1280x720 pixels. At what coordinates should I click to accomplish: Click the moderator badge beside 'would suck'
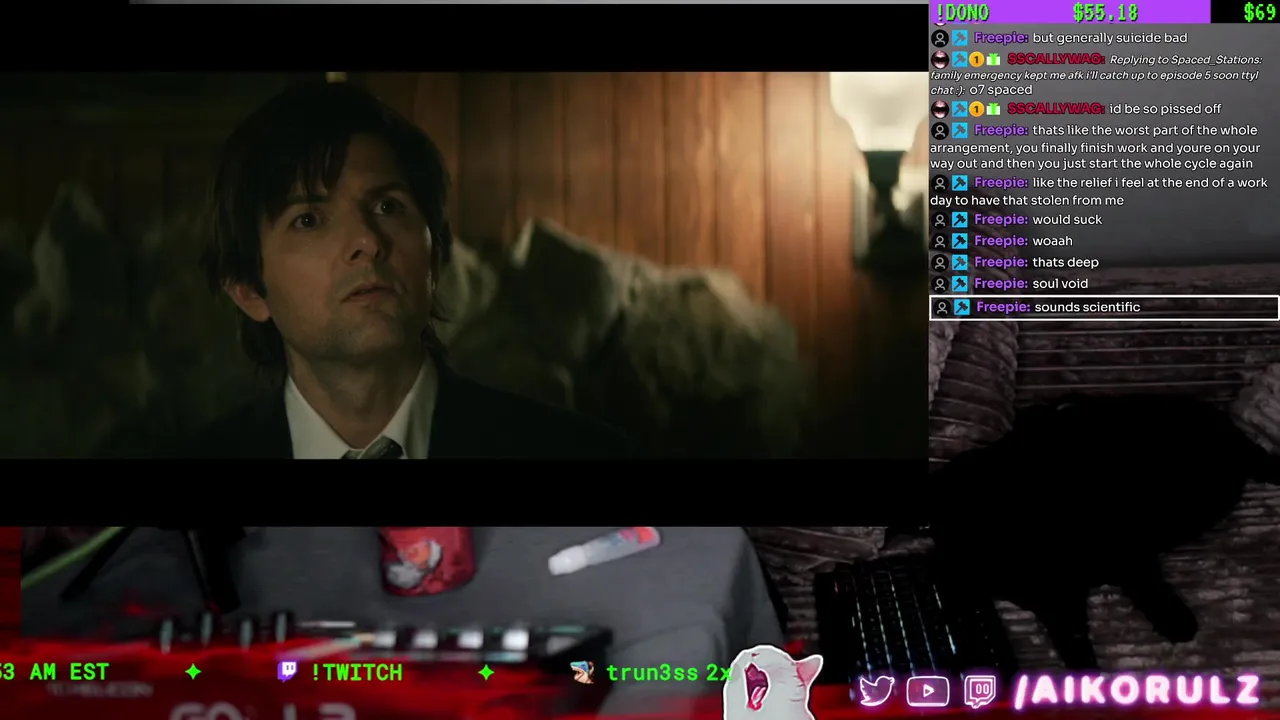pos(960,220)
